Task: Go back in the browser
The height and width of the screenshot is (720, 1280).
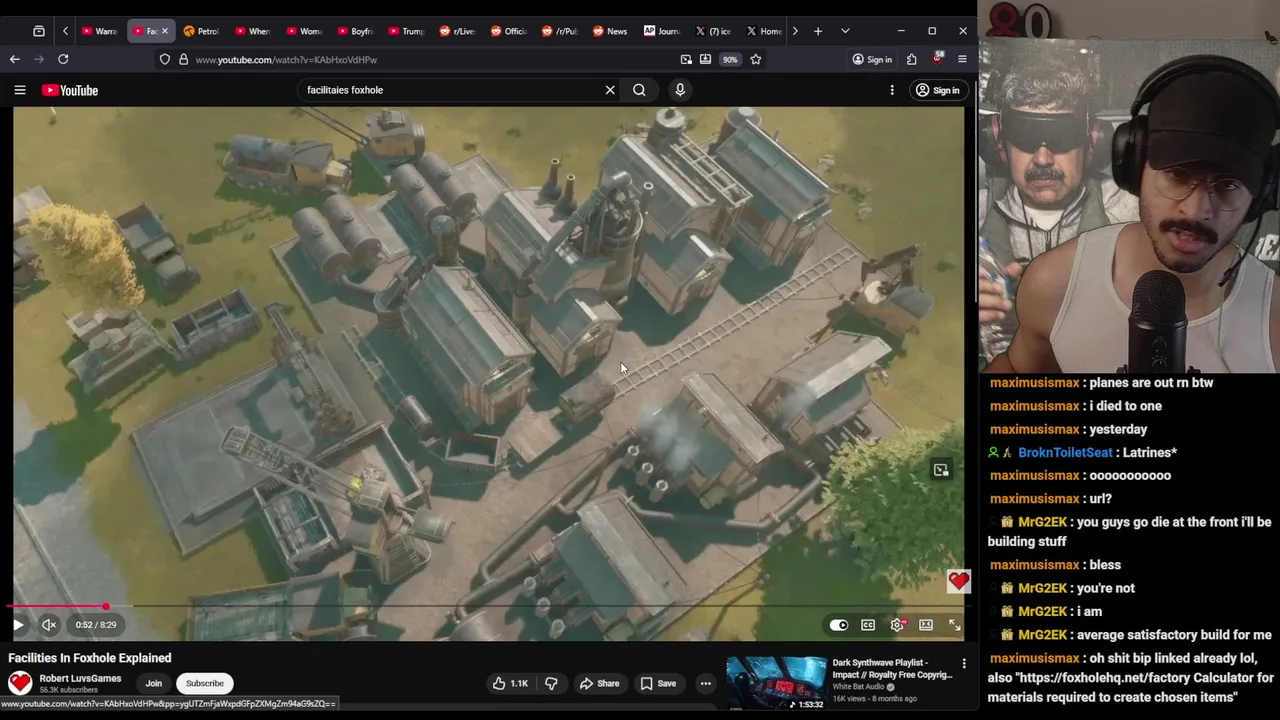Action: tap(15, 59)
